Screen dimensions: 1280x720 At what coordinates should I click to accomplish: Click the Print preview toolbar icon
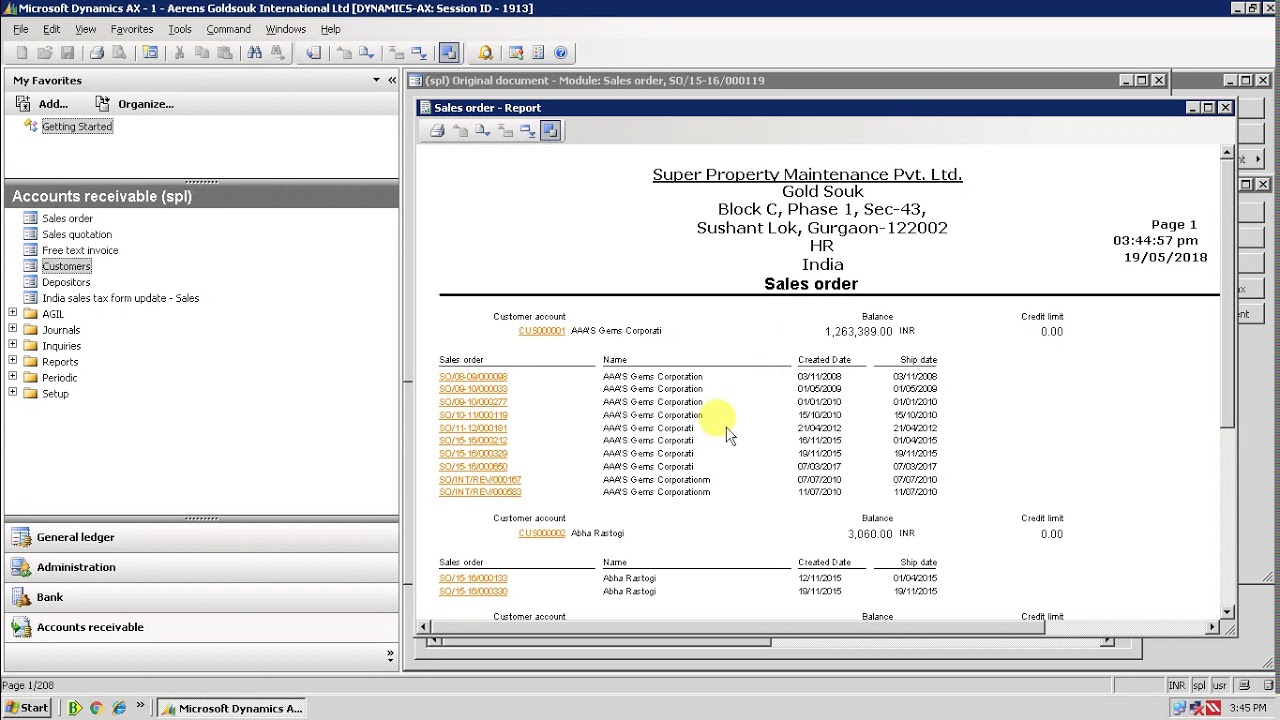point(120,53)
